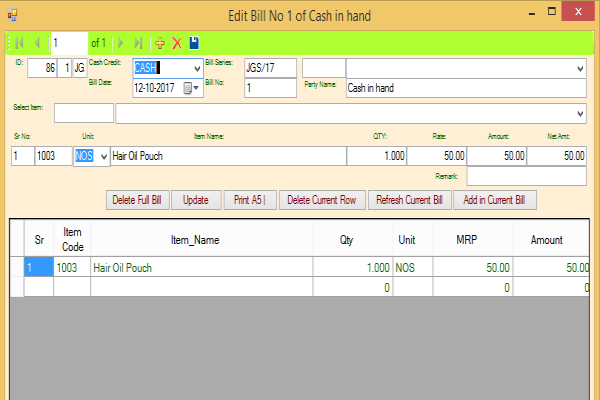Screen dimensions: 600x400
Task: Focus the Party Name Cash in hand field
Action: (x=466, y=88)
